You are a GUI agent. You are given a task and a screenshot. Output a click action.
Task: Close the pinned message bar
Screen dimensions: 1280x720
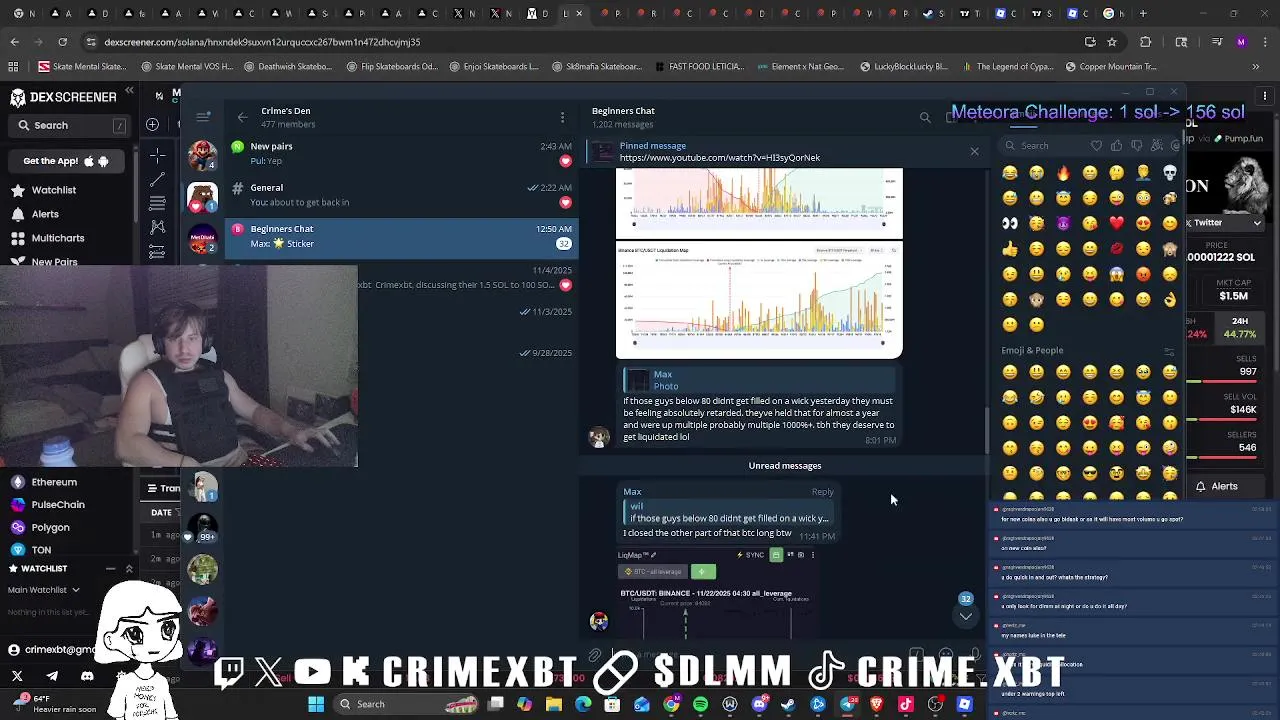point(974,152)
